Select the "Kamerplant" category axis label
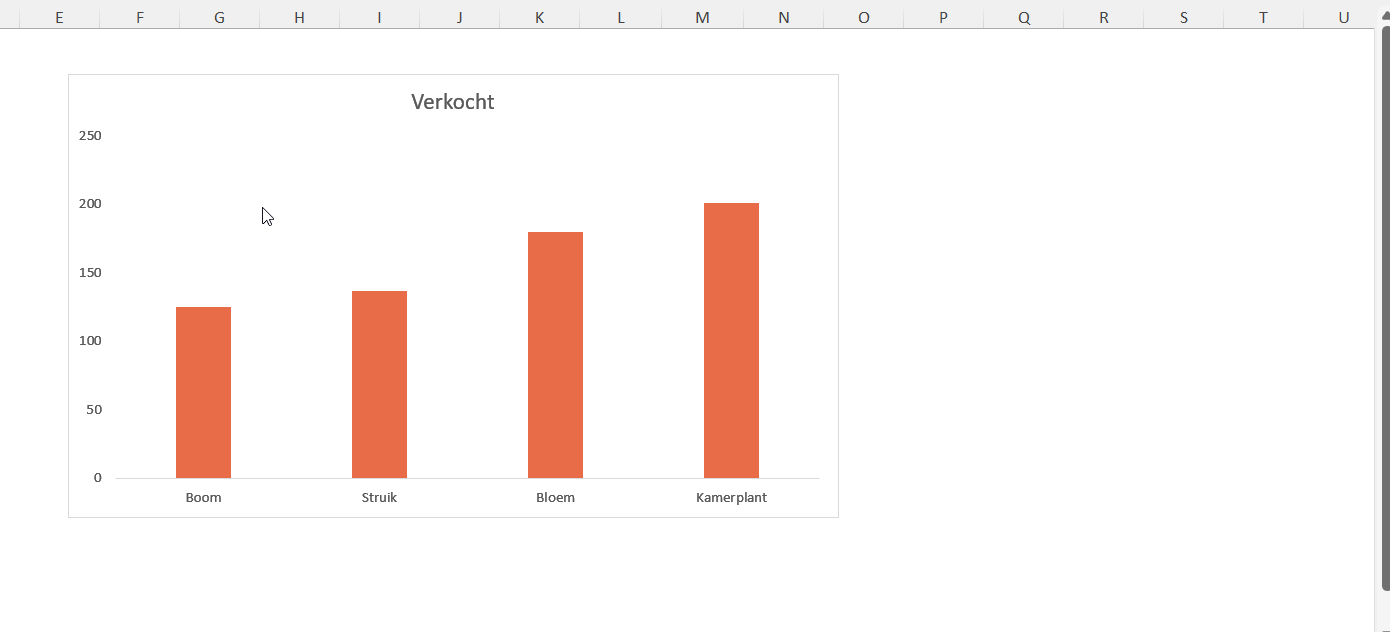 pyautogui.click(x=731, y=497)
